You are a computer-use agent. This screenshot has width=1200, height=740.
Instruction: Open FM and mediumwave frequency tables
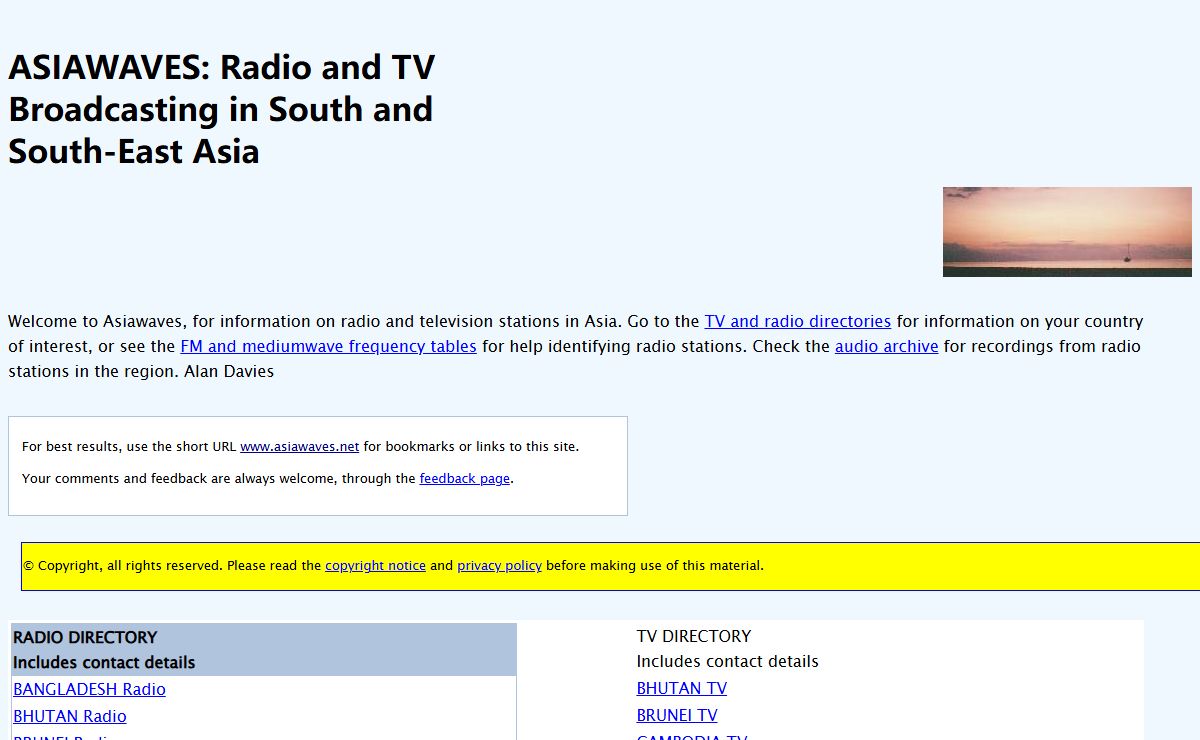328,347
